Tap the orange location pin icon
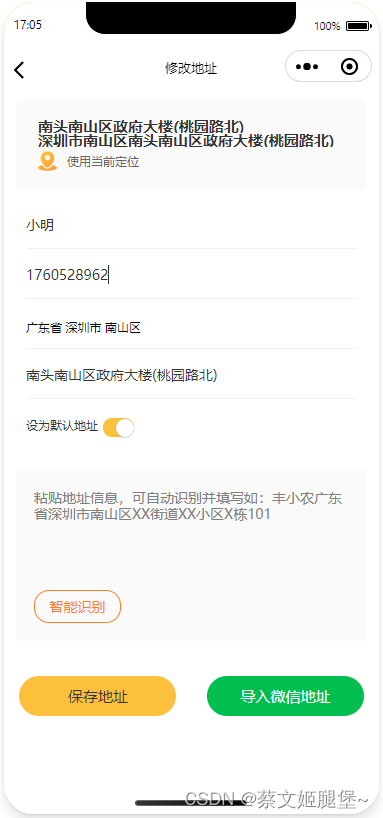The width and height of the screenshot is (383, 818). pyautogui.click(x=47, y=161)
